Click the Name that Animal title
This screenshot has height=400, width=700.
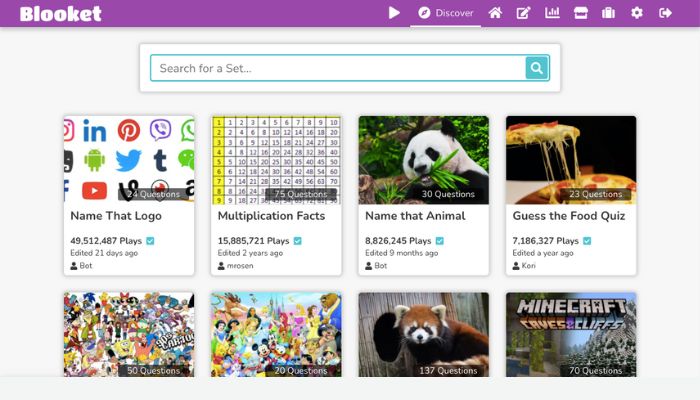(415, 216)
